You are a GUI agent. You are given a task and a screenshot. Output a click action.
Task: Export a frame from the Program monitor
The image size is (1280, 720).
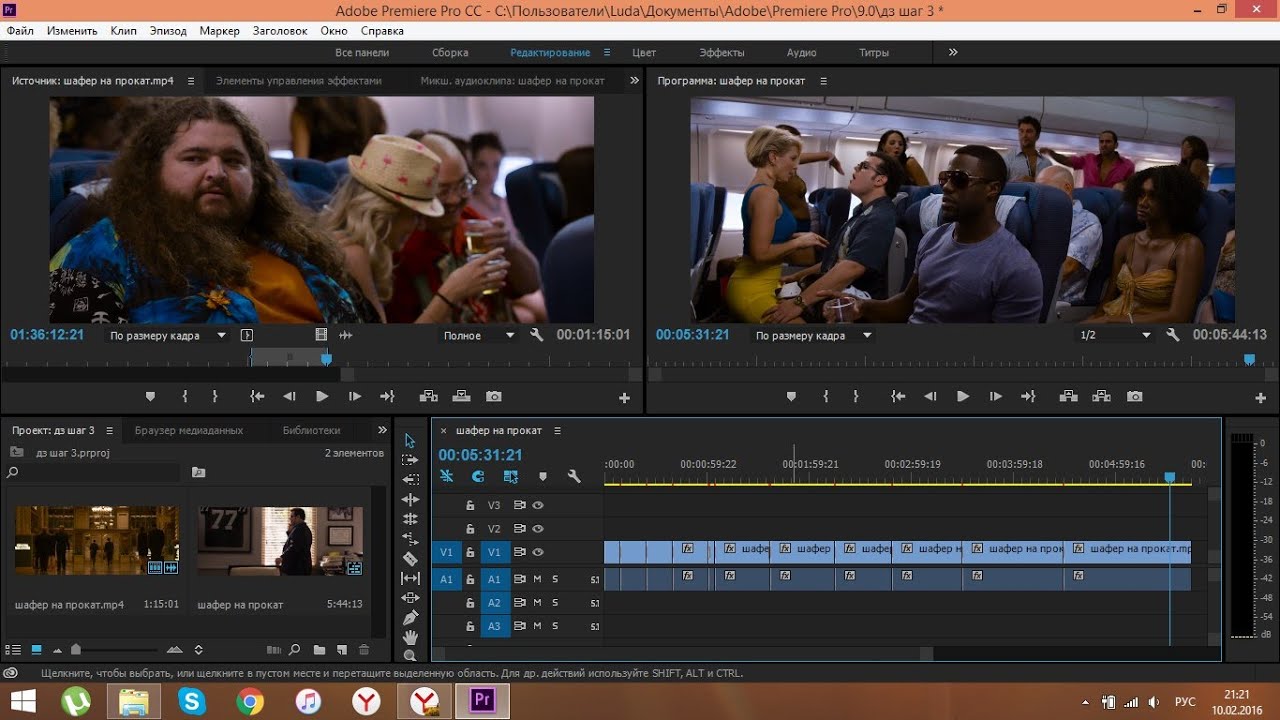(1134, 396)
